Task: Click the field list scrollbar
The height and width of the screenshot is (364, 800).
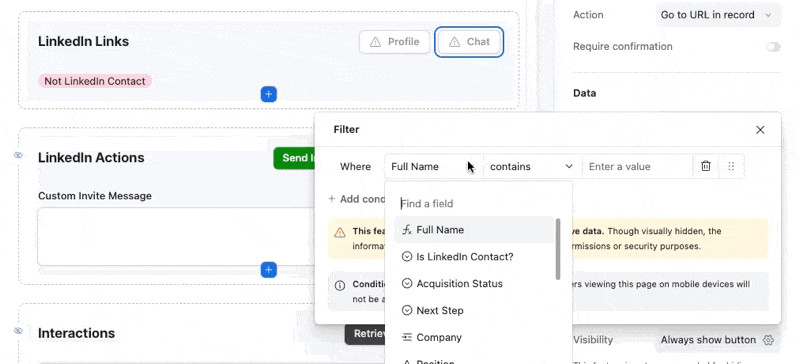Action: coord(558,249)
